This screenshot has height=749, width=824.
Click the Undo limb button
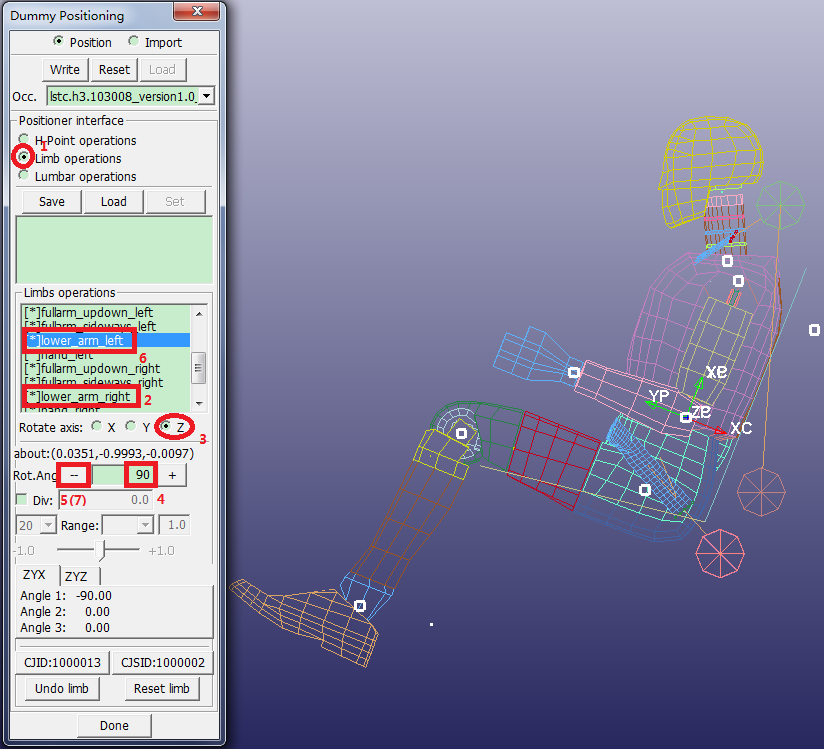click(63, 688)
